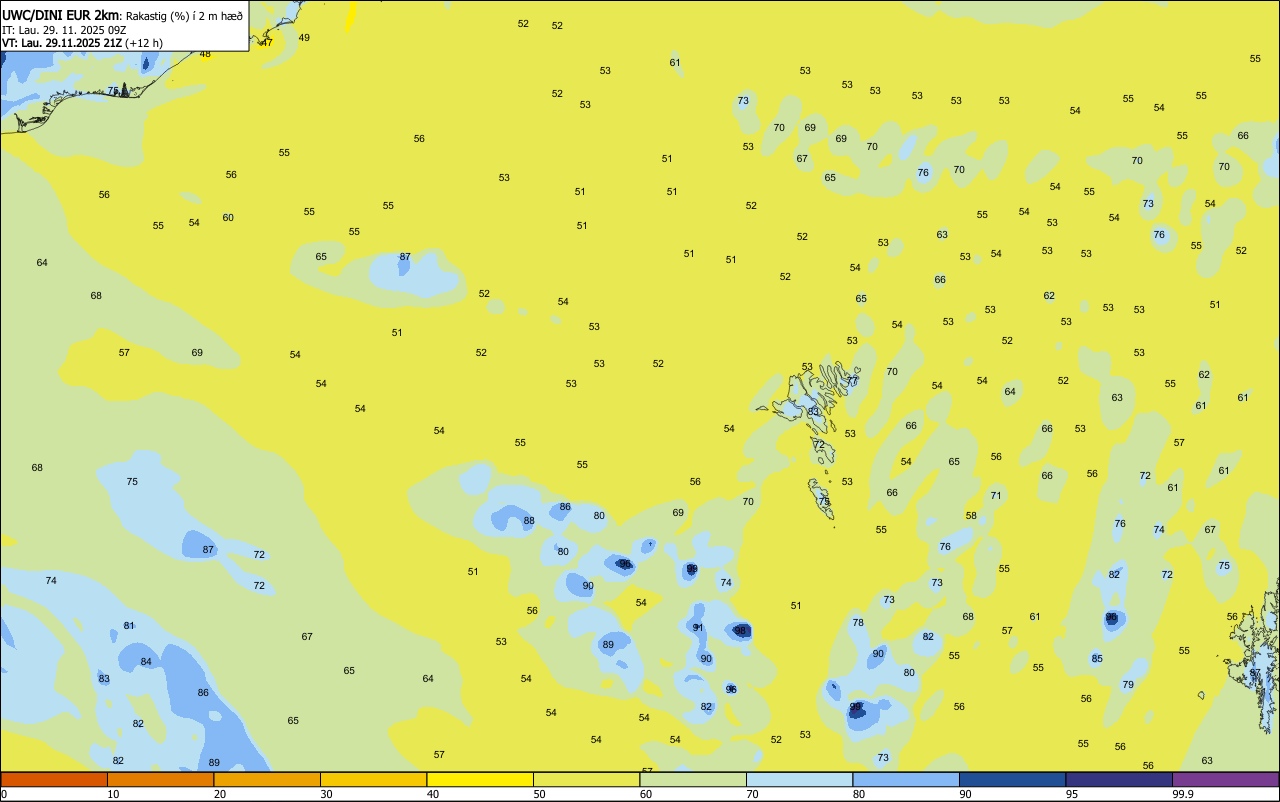1280x802 pixels.
Task: Click the legend tick label '99.9'
Action: (1182, 794)
